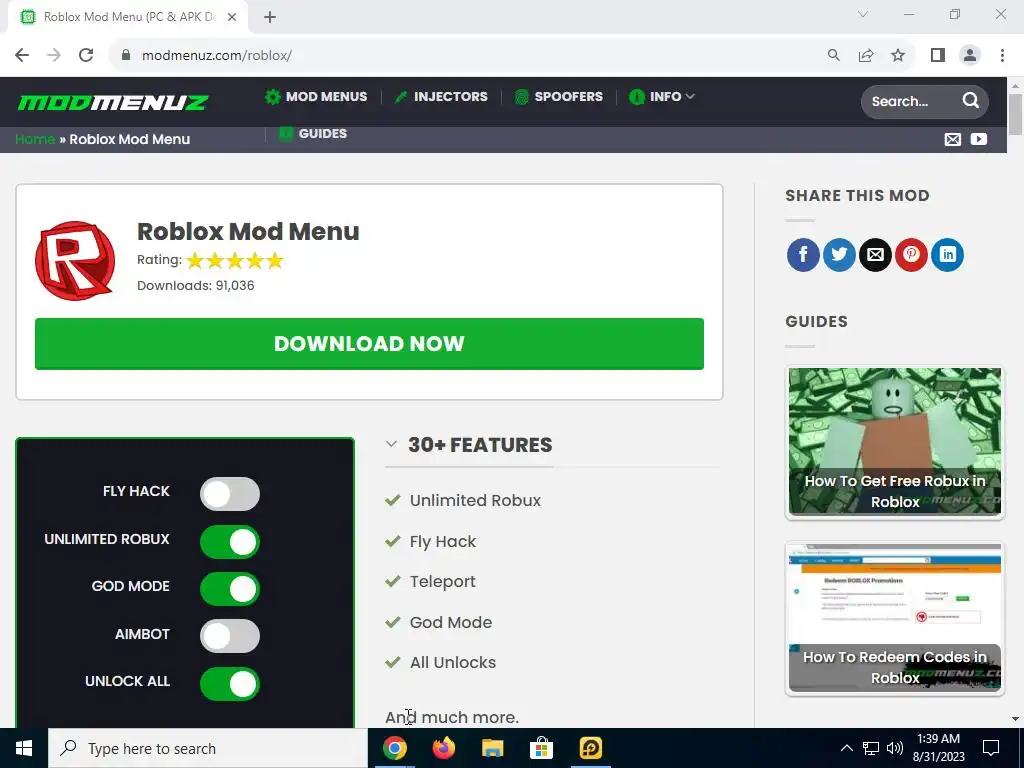Show hidden system tray icons
The image size is (1024, 768).
coord(846,748)
